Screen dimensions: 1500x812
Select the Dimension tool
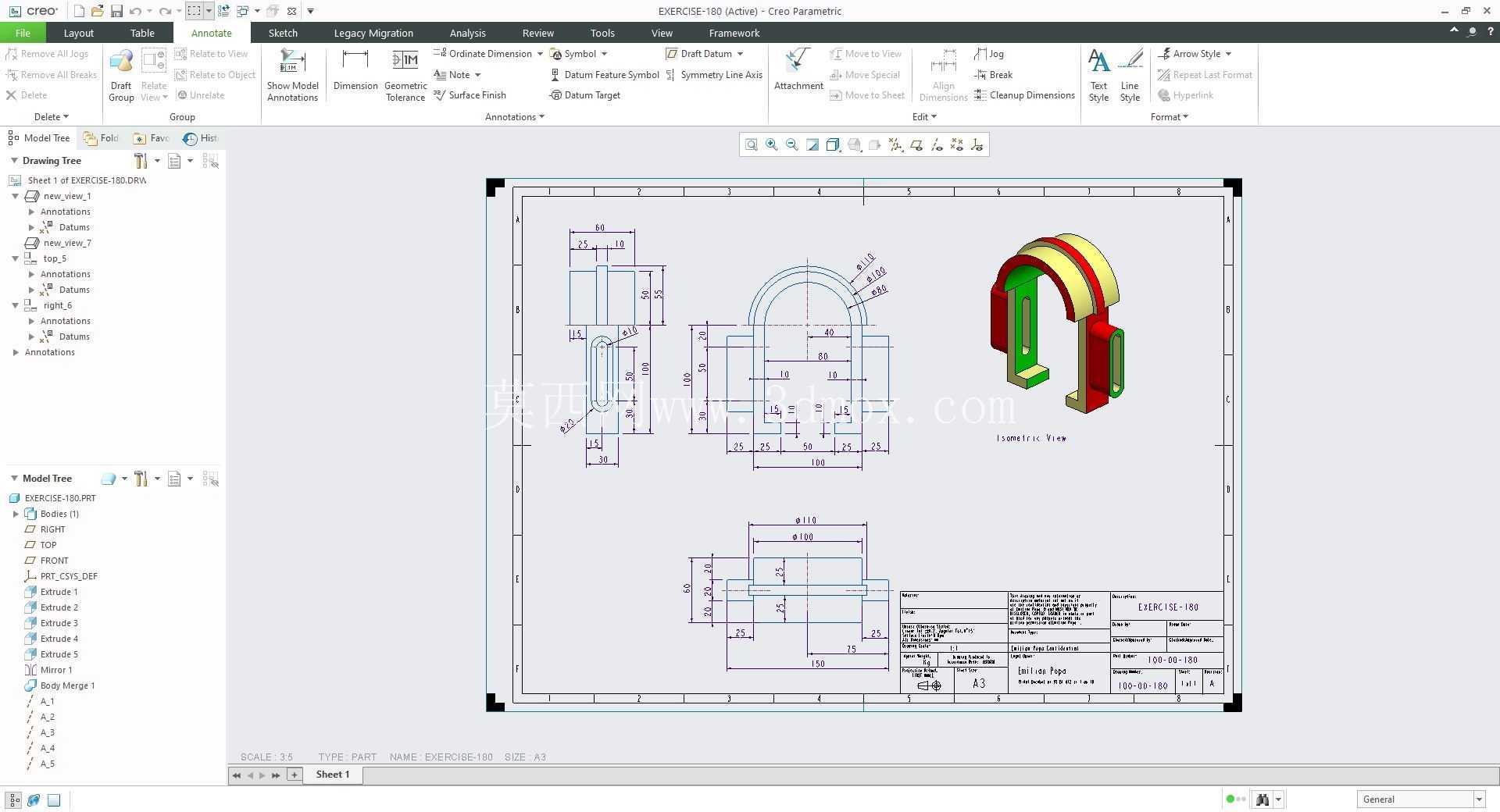pos(355,70)
